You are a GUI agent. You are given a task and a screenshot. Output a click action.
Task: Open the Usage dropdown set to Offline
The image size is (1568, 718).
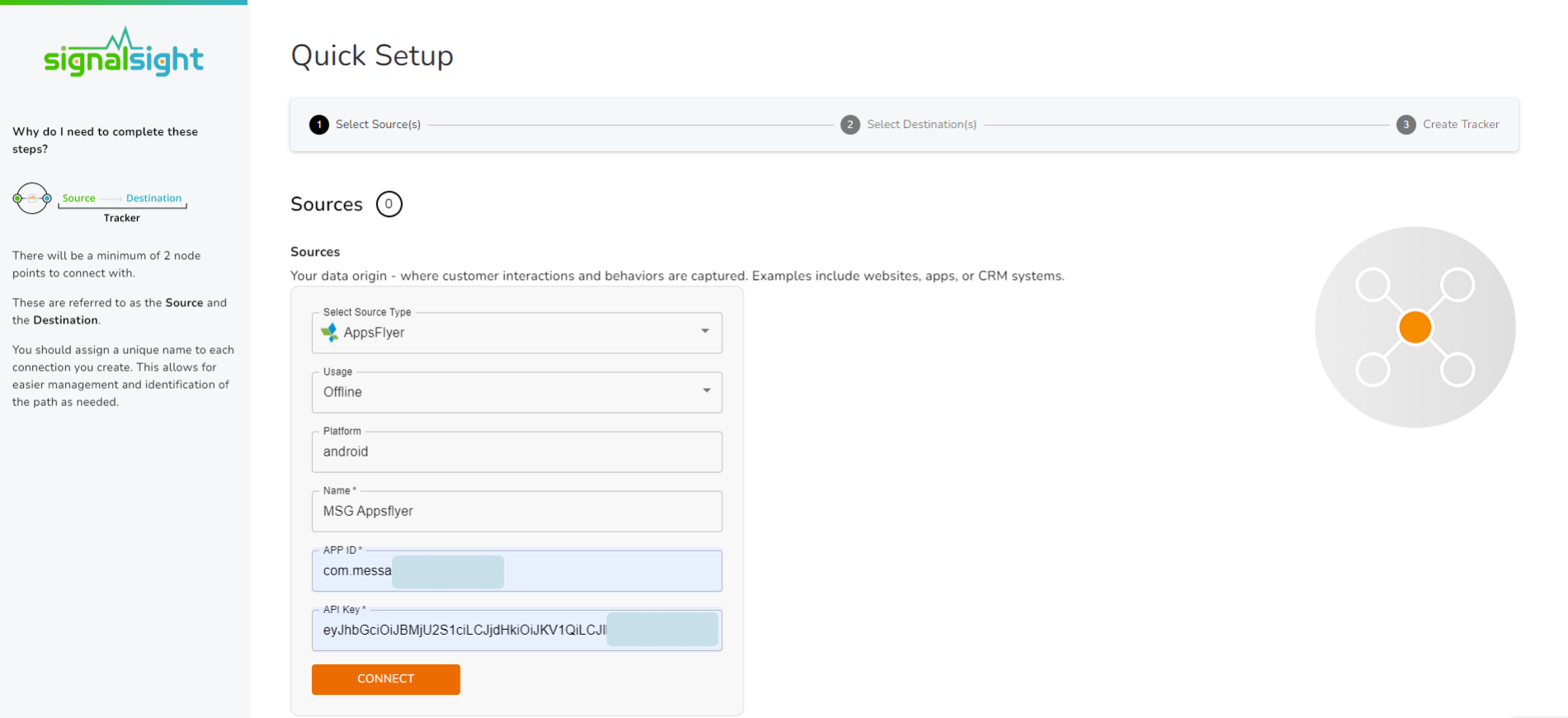(x=517, y=392)
